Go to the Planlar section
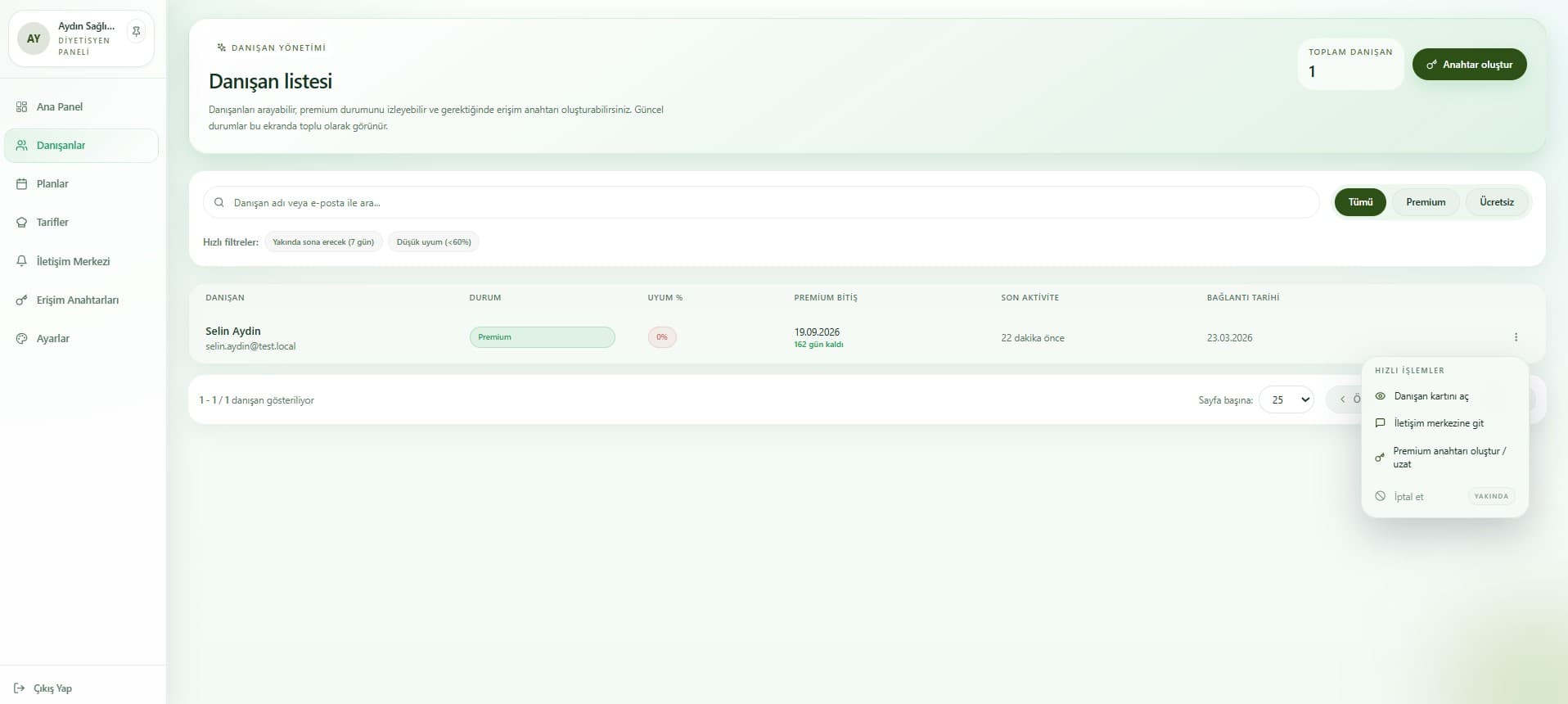 click(x=52, y=183)
